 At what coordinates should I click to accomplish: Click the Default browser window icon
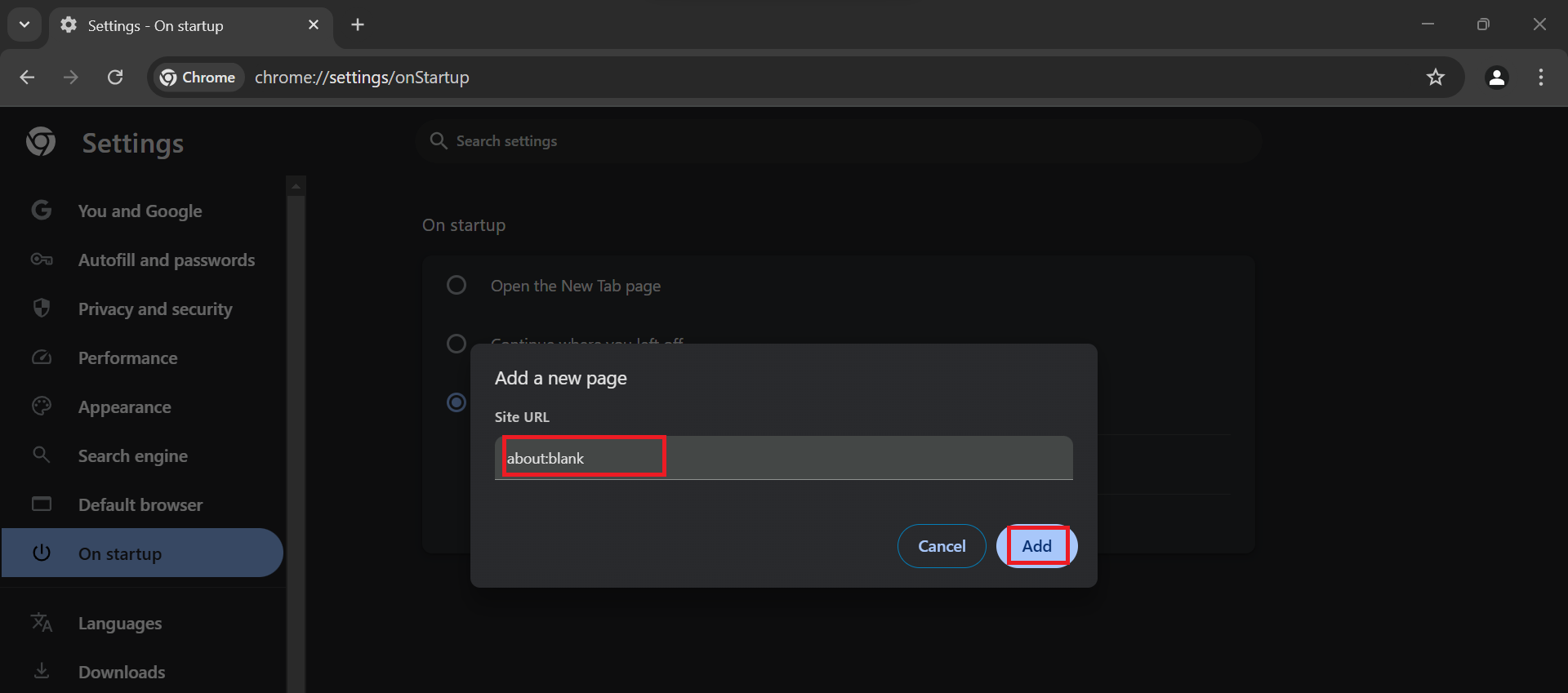click(x=42, y=504)
